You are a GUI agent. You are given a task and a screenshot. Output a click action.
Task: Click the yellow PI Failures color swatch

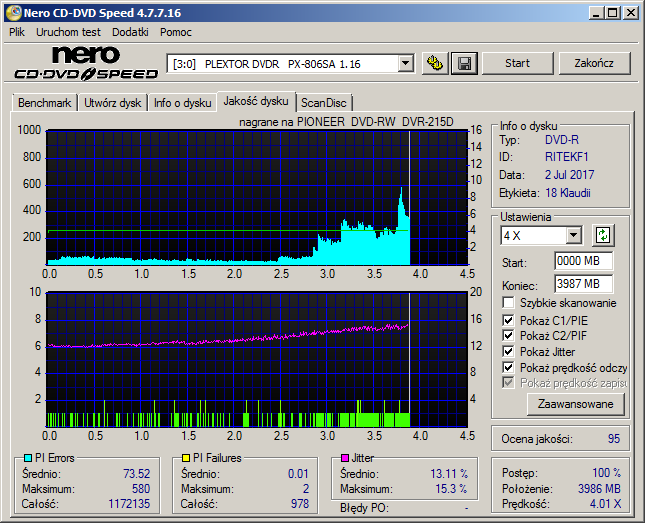pos(186,458)
